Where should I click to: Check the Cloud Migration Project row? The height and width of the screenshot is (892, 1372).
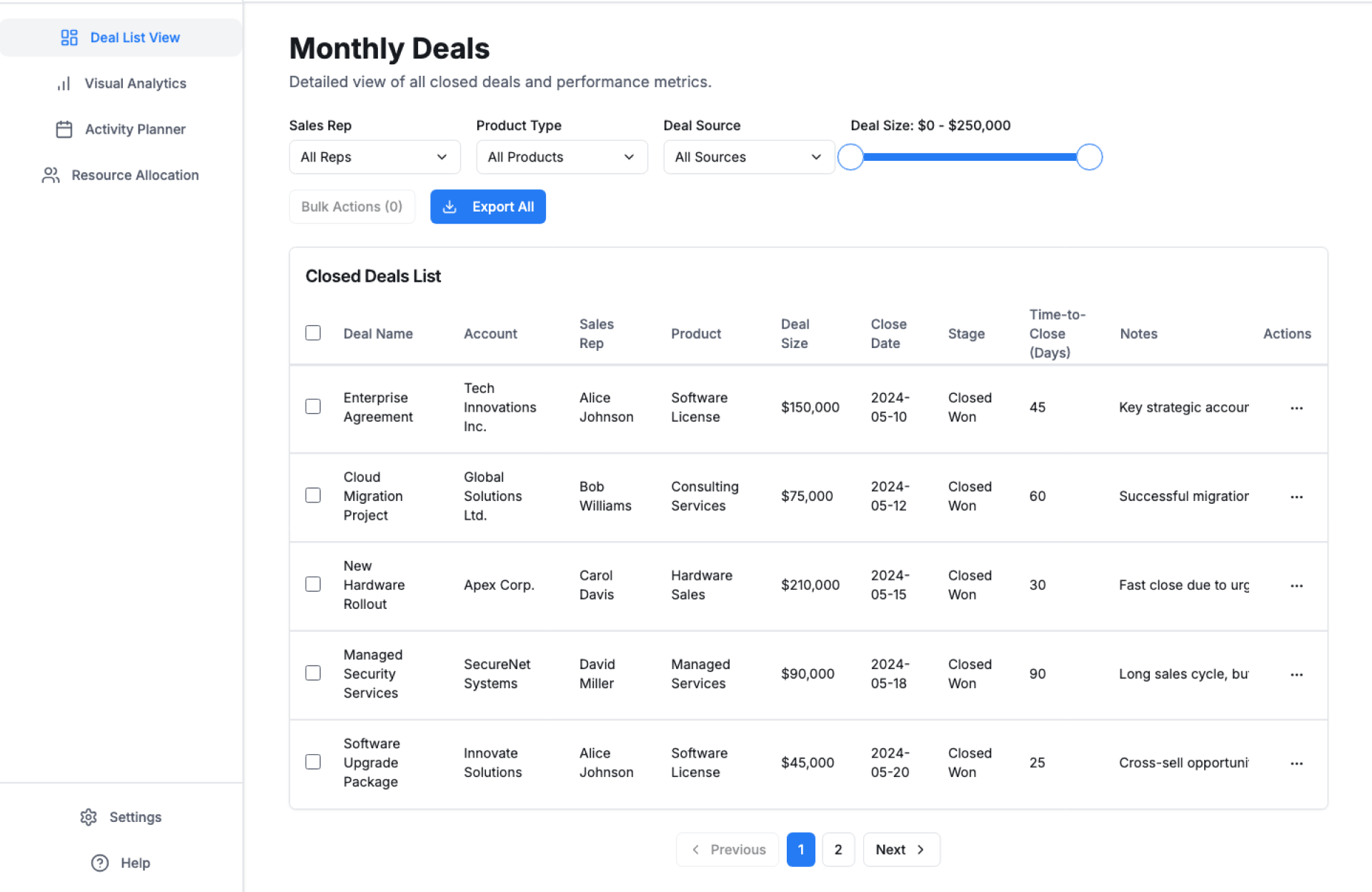pyautogui.click(x=313, y=495)
